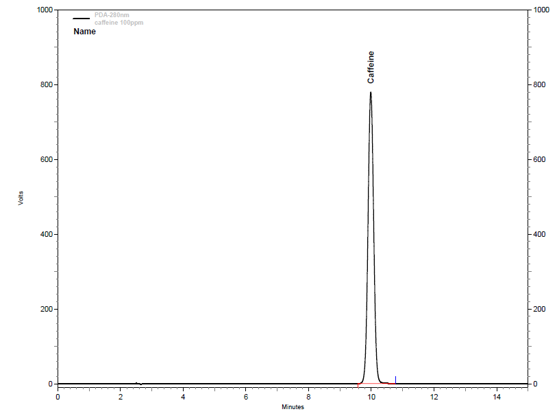Click the black legend line sample
557x416 pixels.
81,18
